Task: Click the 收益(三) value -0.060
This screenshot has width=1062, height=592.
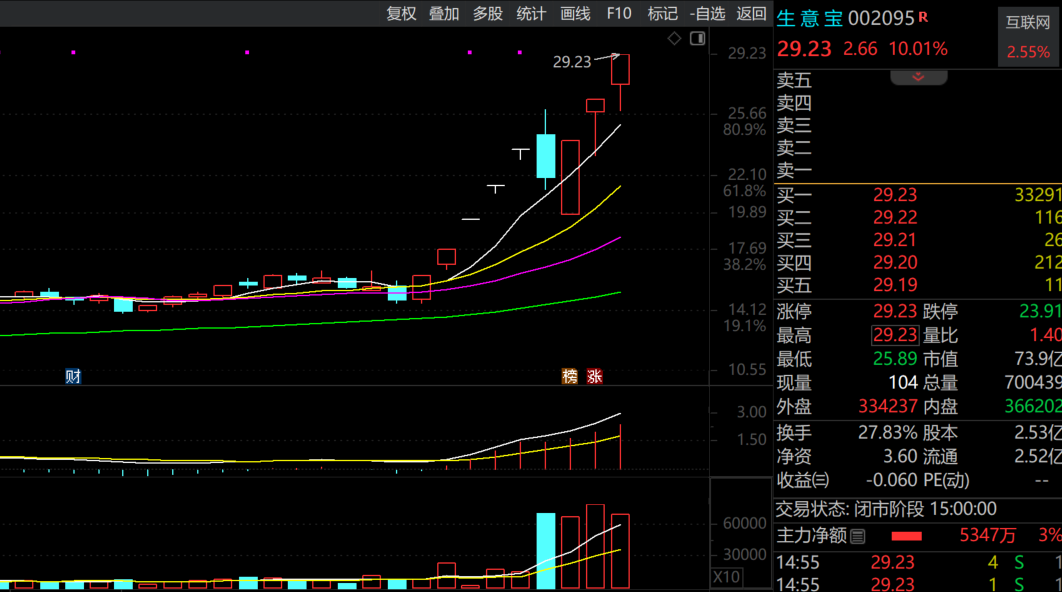Action: pos(891,480)
